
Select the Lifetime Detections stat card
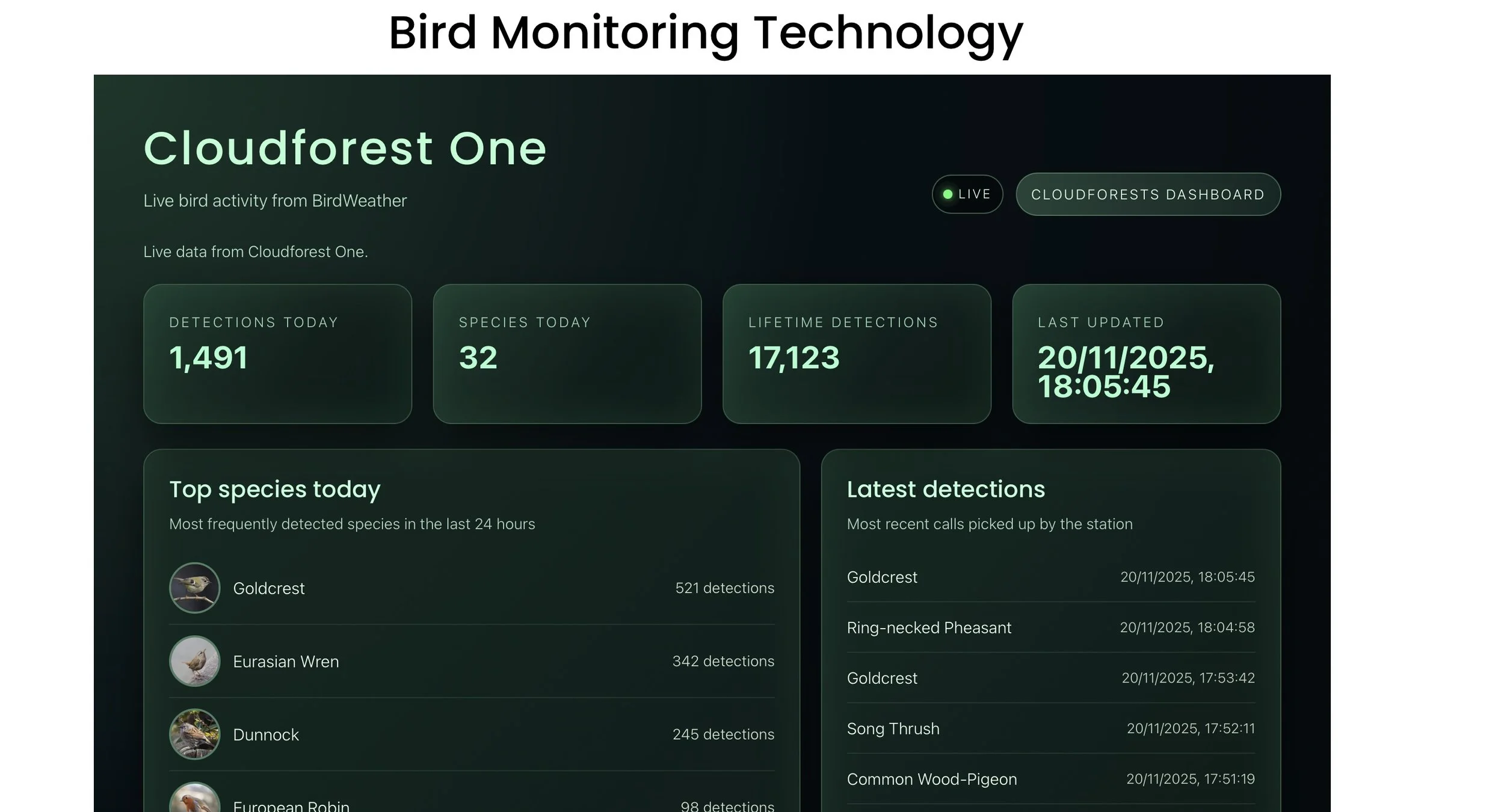[x=857, y=354]
